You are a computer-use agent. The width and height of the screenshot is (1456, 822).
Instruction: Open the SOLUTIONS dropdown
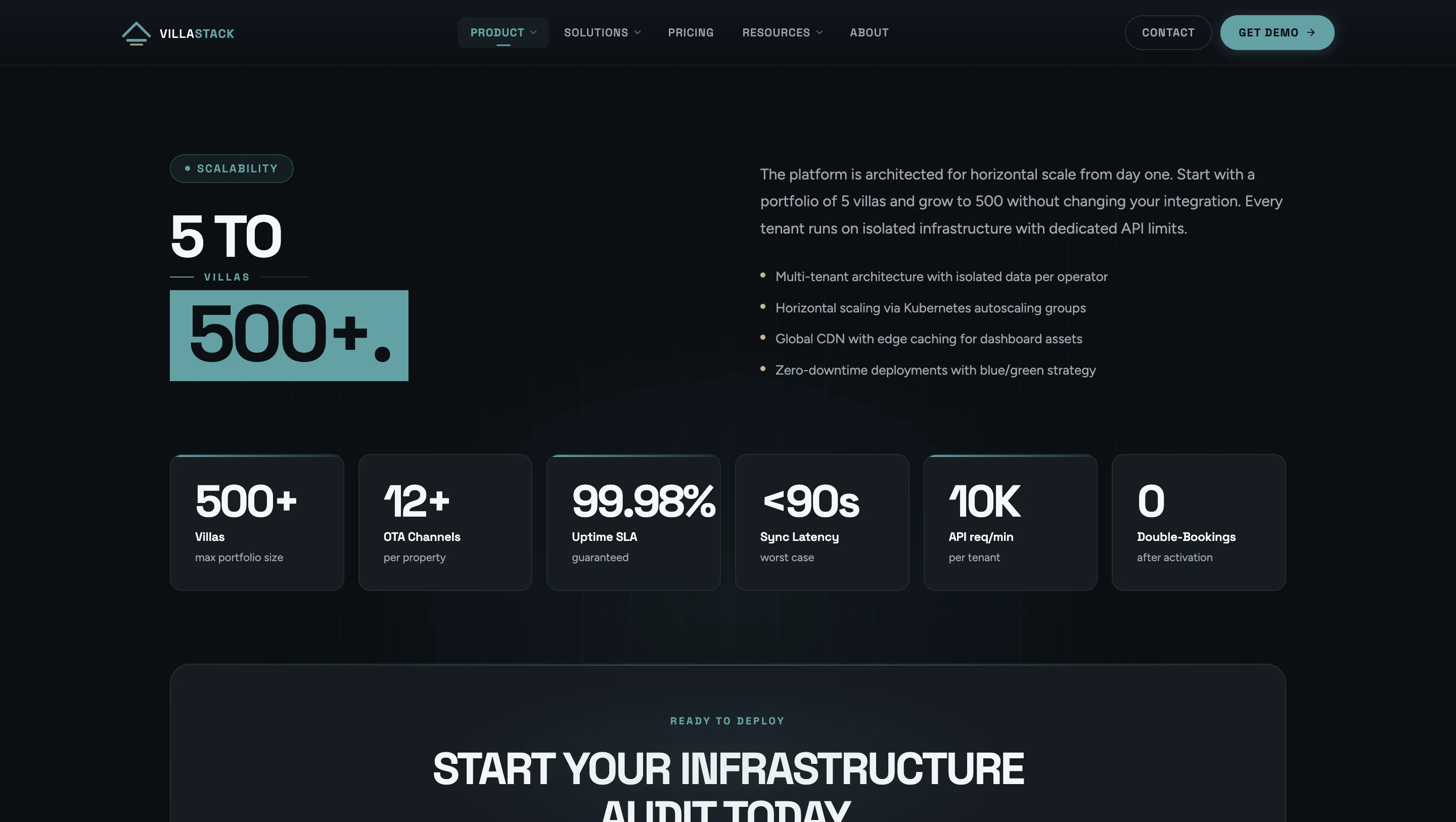[602, 32]
